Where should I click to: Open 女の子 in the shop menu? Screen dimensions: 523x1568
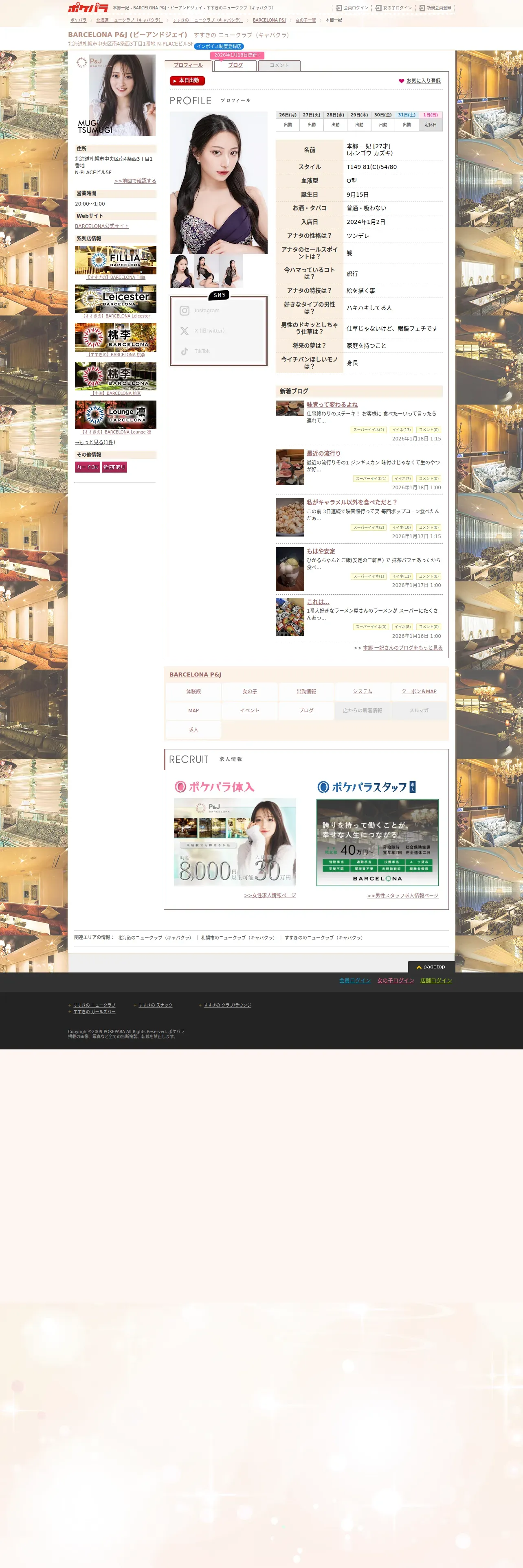[x=250, y=692]
